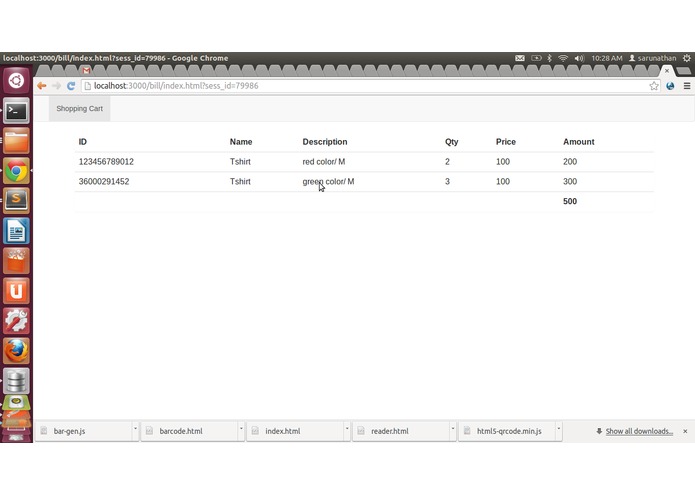The height and width of the screenshot is (494, 695).
Task: Open bar-gen.js download dropdown arrow
Action: click(x=135, y=428)
